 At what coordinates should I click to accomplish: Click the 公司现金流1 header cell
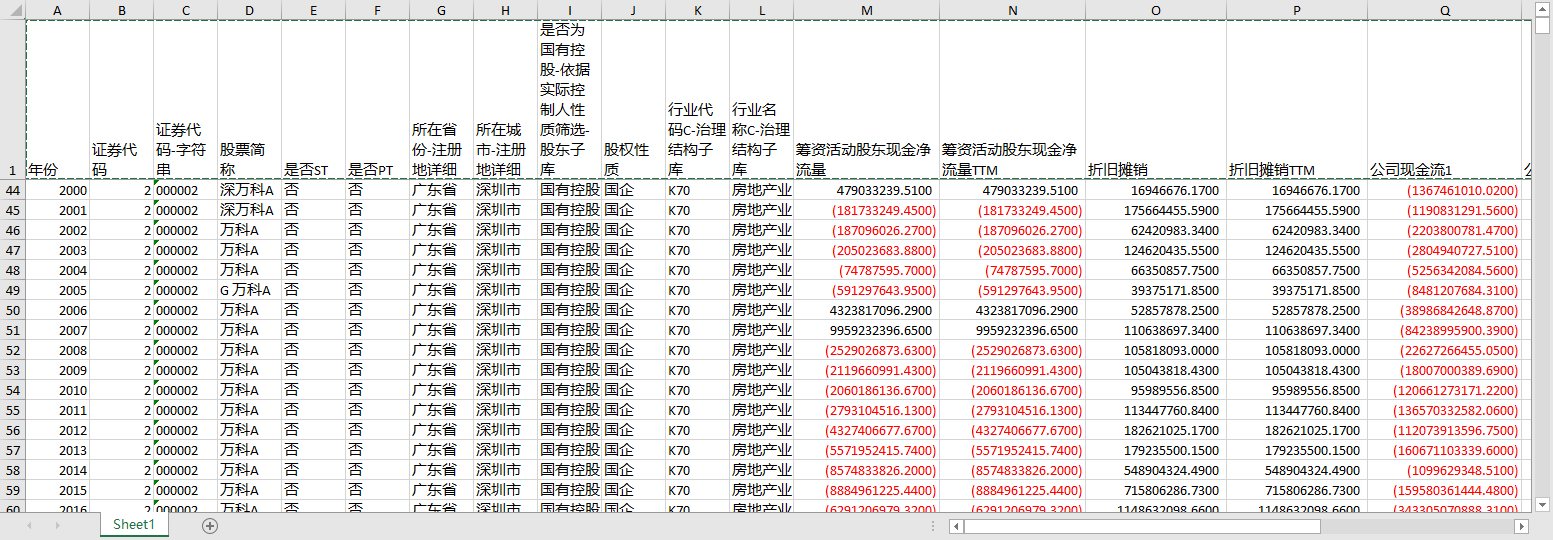(1445, 100)
